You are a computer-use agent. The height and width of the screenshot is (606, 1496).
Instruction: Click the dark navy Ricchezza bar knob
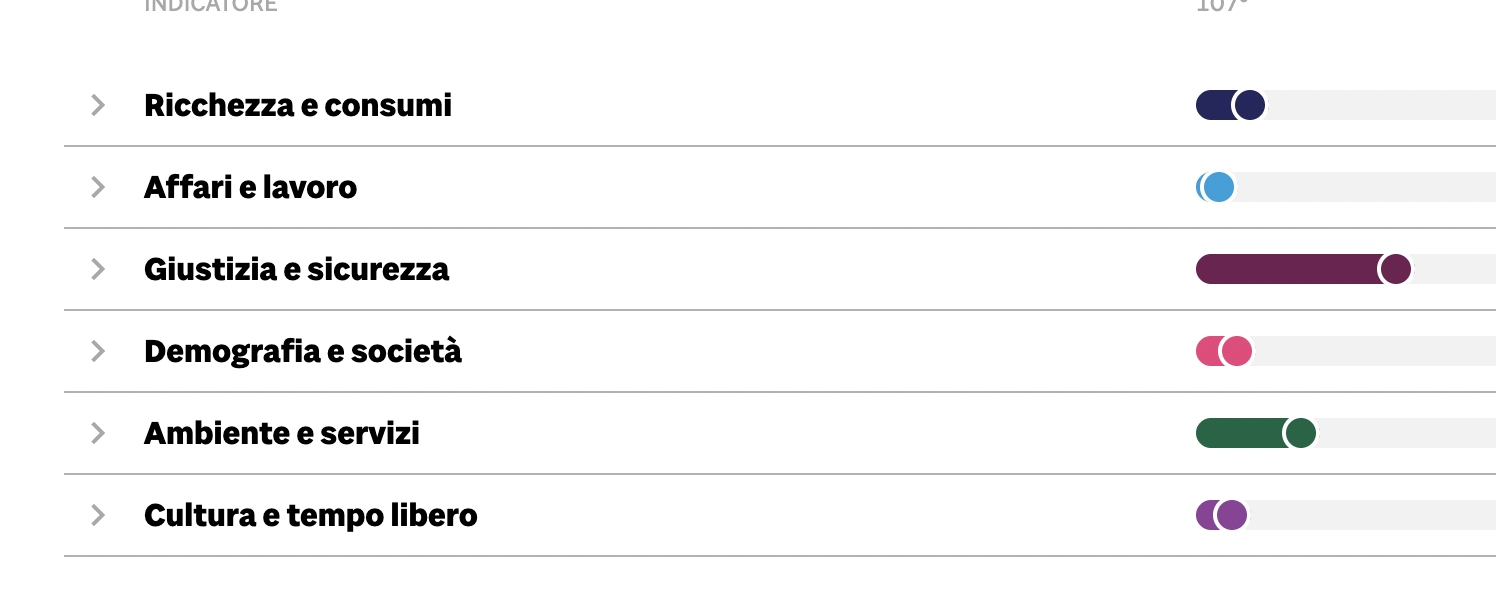coord(1249,105)
